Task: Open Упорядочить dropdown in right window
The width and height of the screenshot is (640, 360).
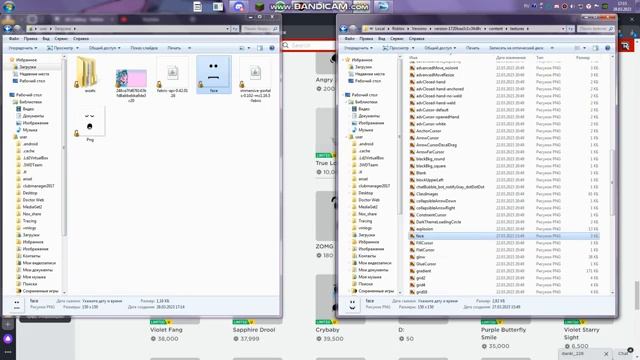Action: [x=358, y=48]
